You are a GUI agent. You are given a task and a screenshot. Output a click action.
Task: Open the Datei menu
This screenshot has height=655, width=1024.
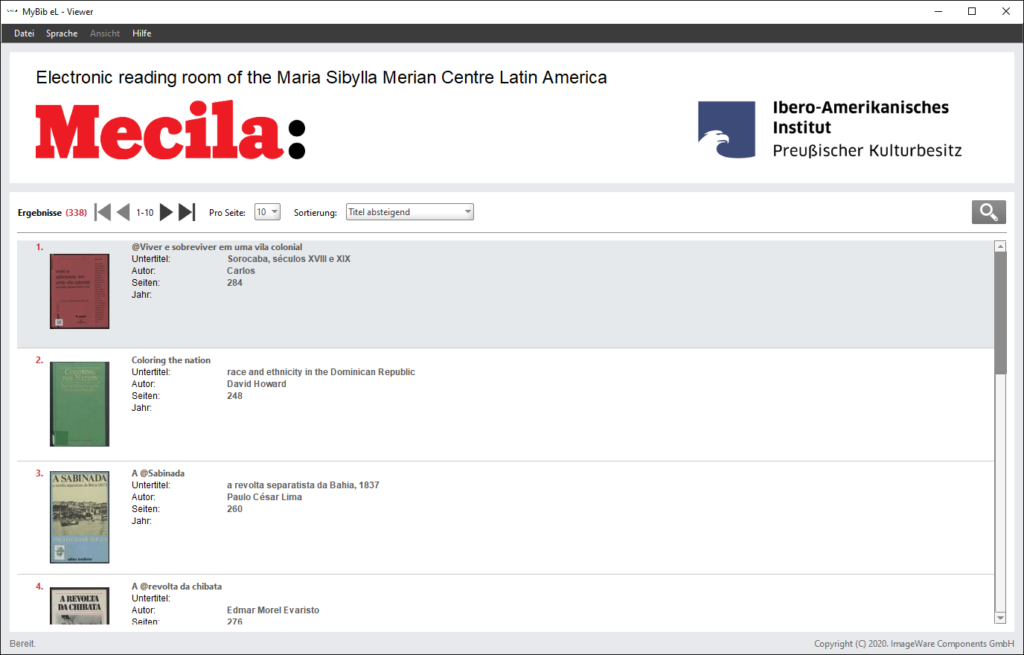[24, 33]
